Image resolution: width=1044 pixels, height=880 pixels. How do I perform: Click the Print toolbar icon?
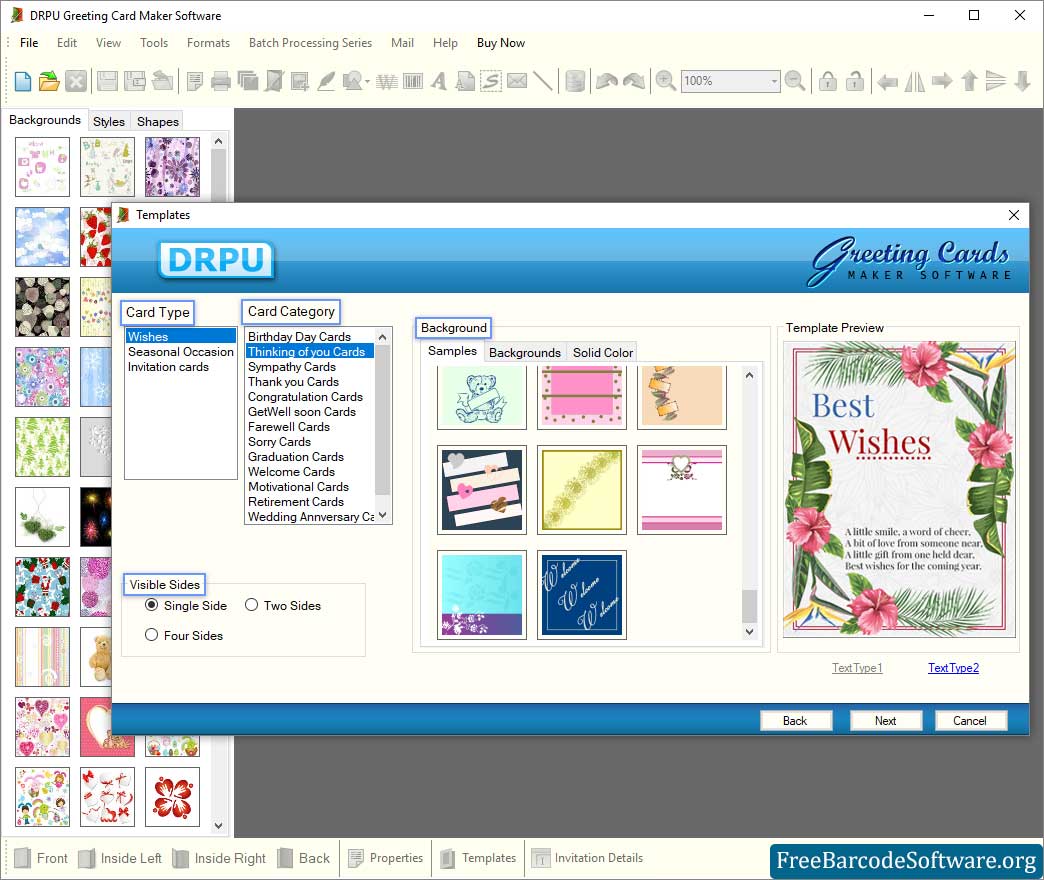[x=220, y=81]
